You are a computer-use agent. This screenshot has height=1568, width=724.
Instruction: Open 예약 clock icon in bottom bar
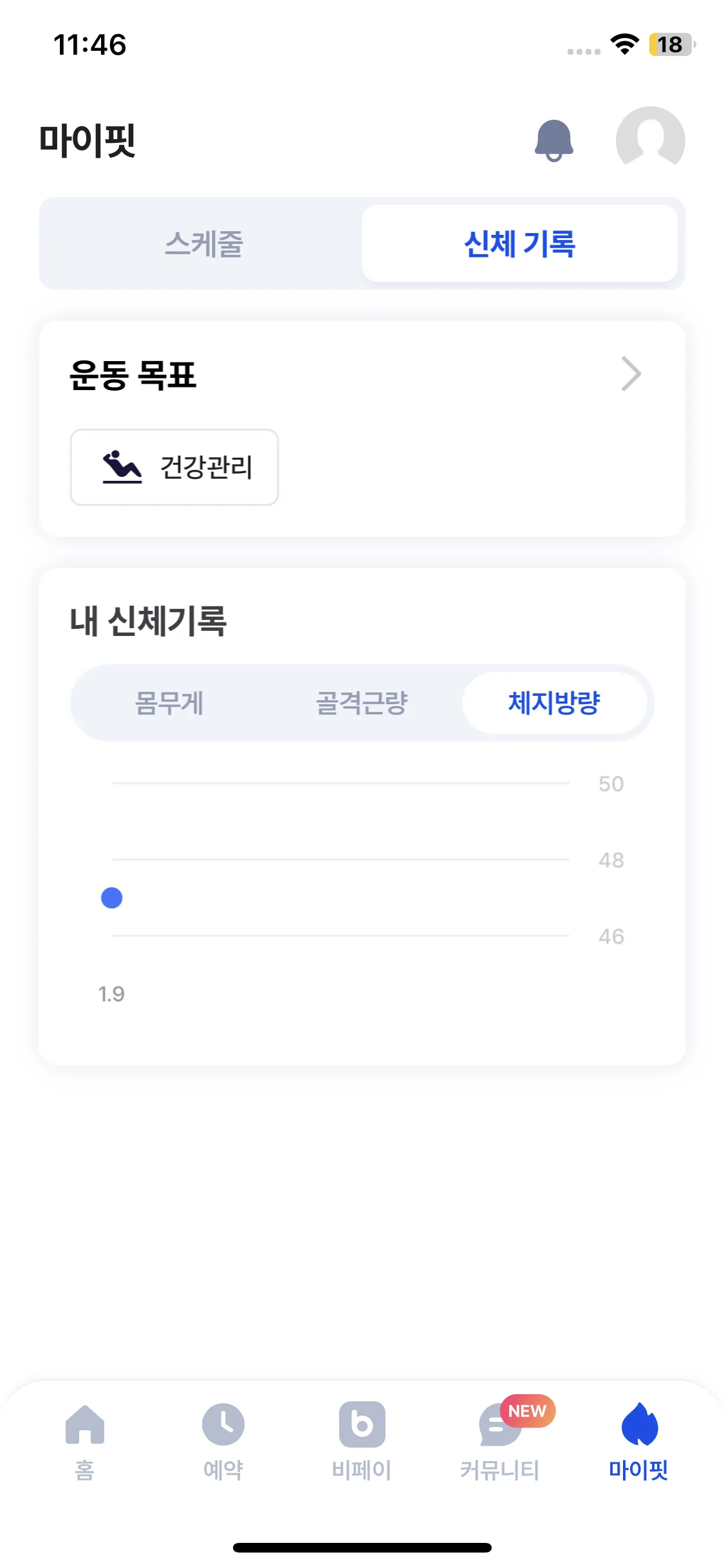pos(223,1425)
